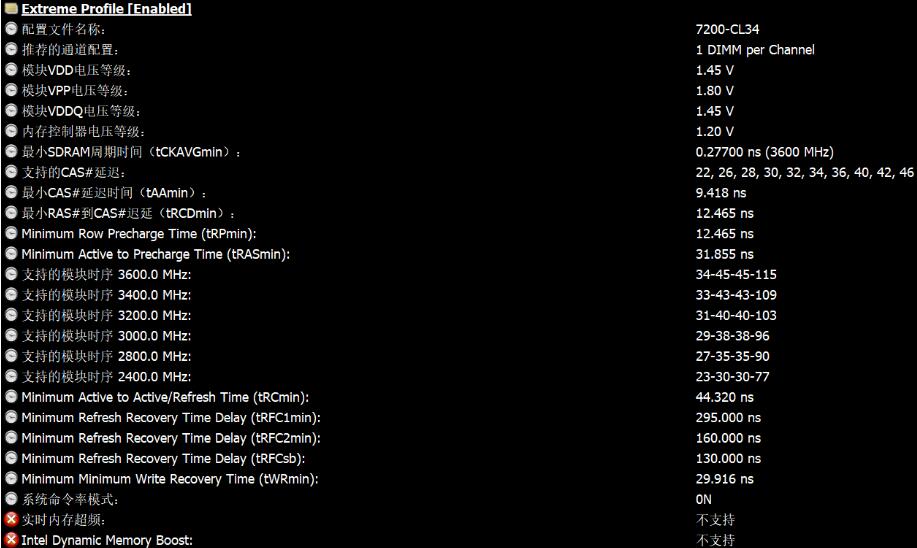Click the 0.27700 ns (3600 MHz) value
The width and height of the screenshot is (917, 548).
[x=764, y=152]
